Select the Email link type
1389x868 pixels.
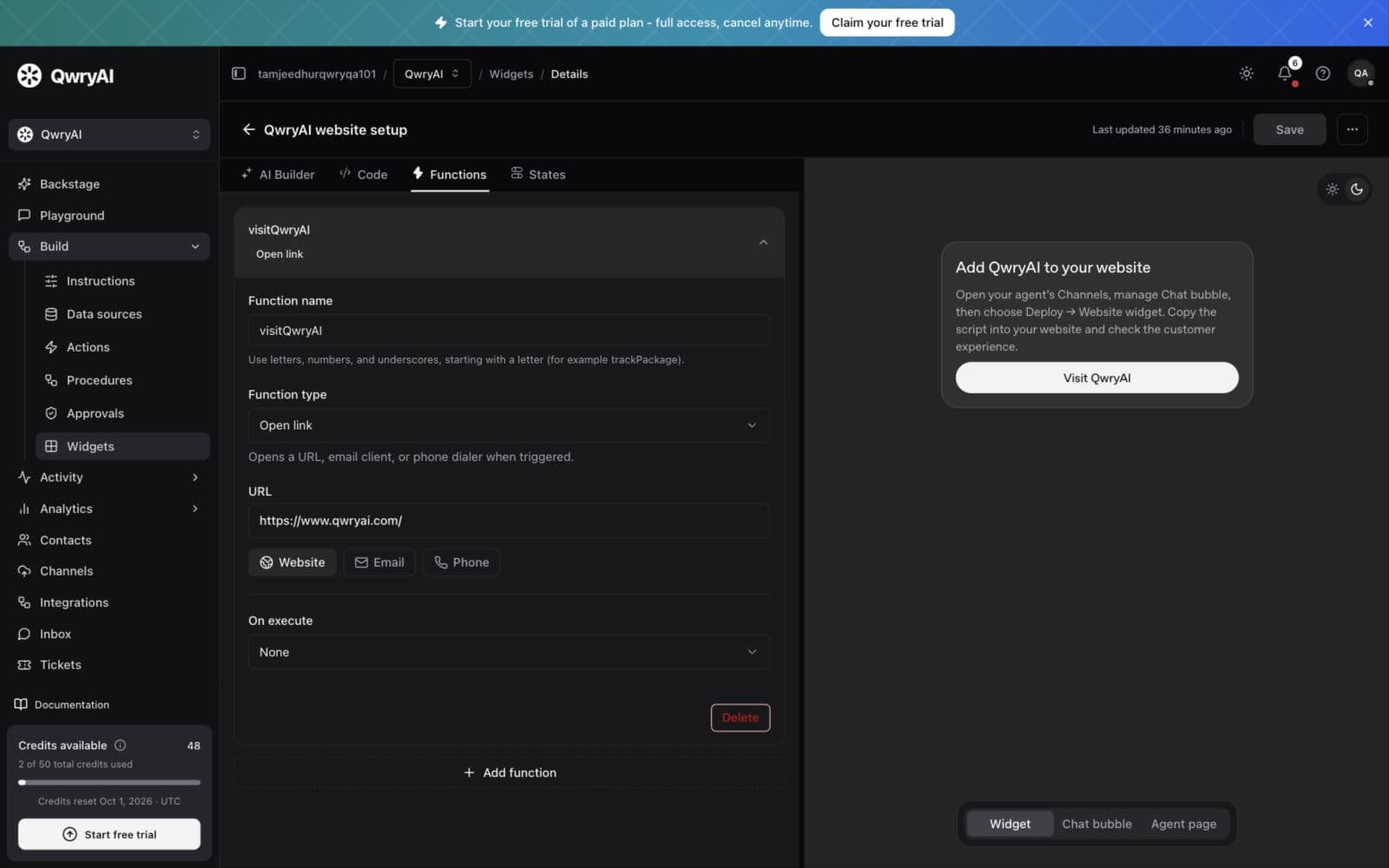point(379,562)
